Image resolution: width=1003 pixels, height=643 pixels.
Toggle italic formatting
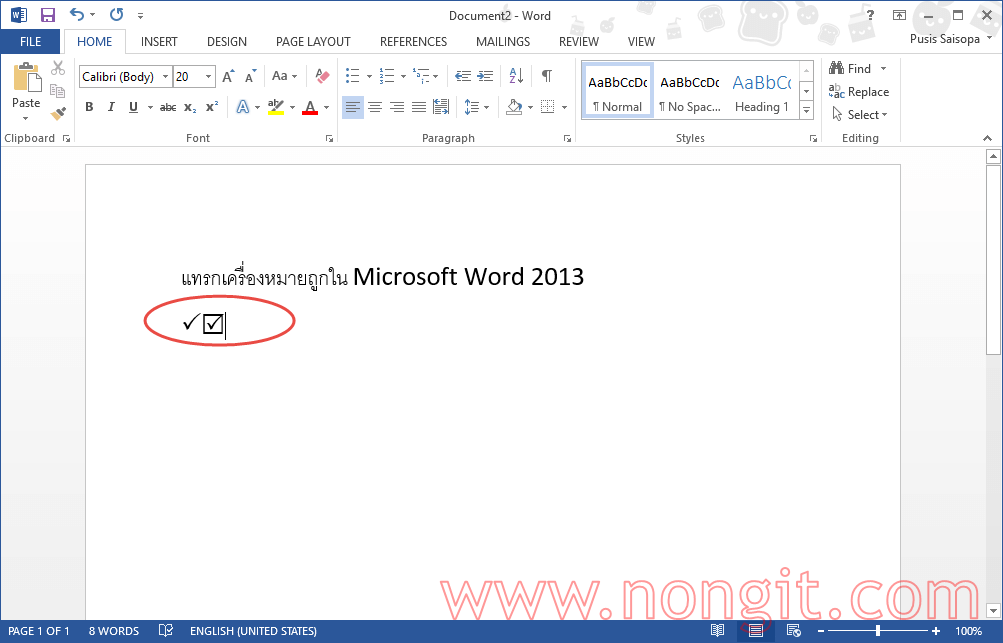point(111,107)
